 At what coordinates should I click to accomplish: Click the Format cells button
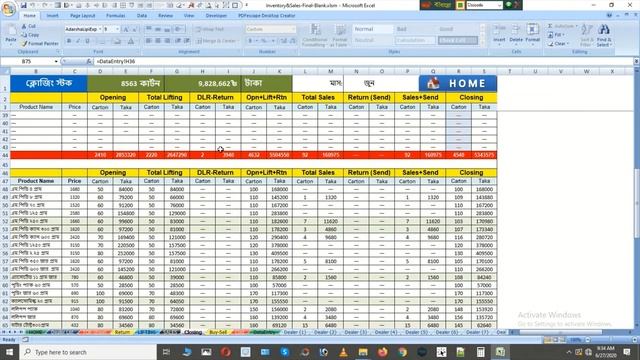pos(532,35)
